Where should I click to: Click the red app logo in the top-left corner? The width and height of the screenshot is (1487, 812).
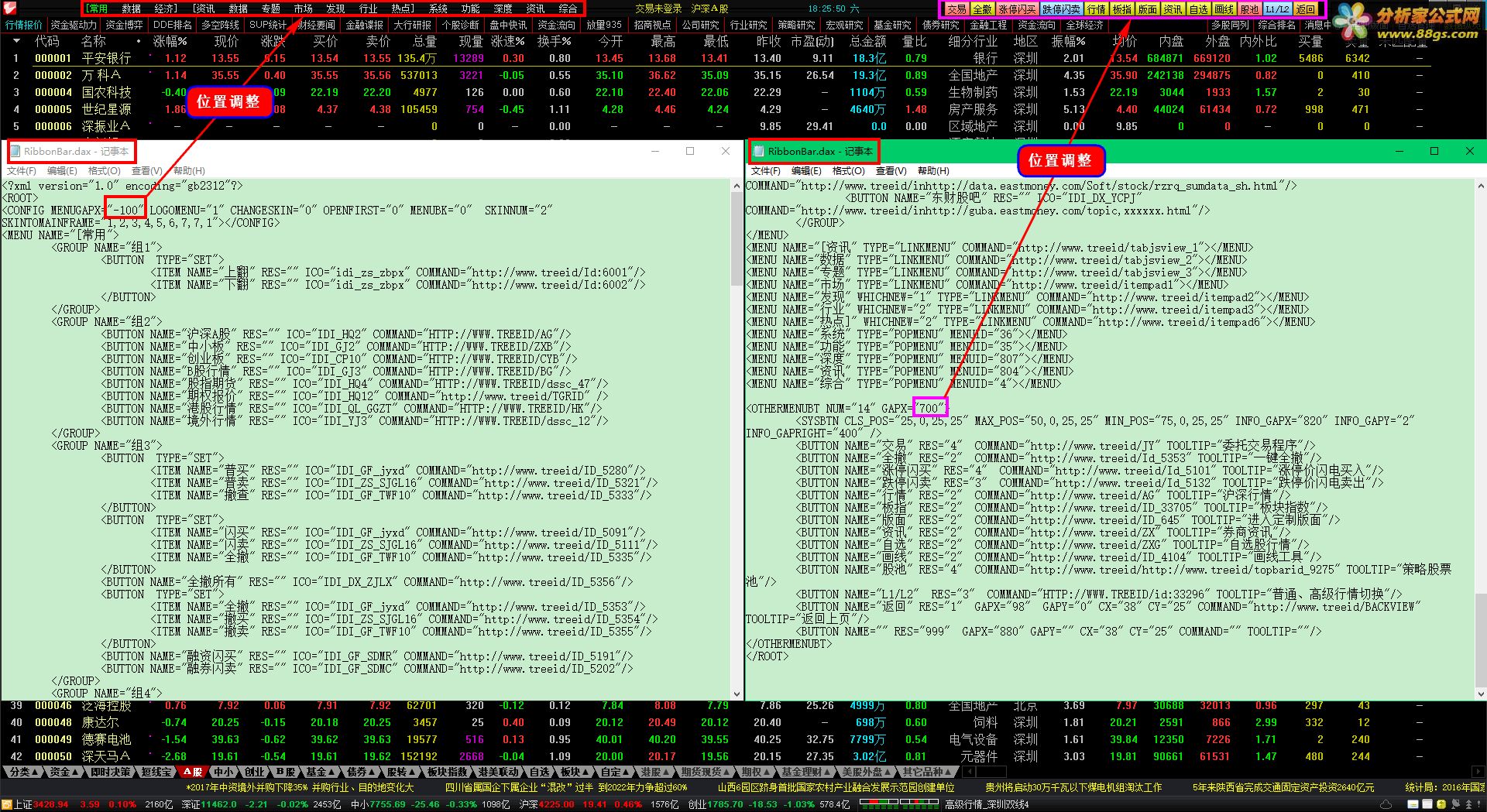click(x=9, y=8)
